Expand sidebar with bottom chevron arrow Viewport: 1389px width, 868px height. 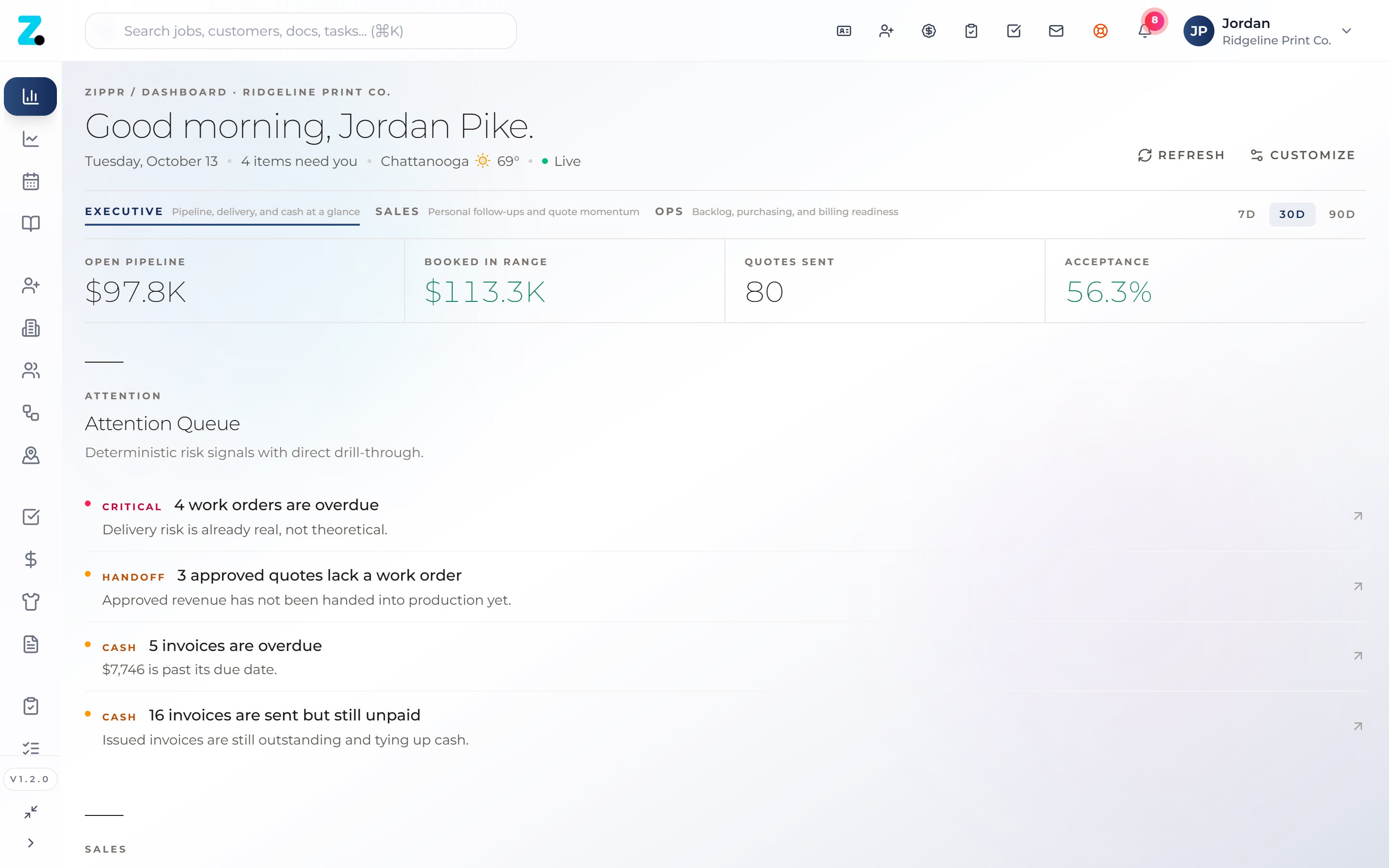(x=30, y=843)
